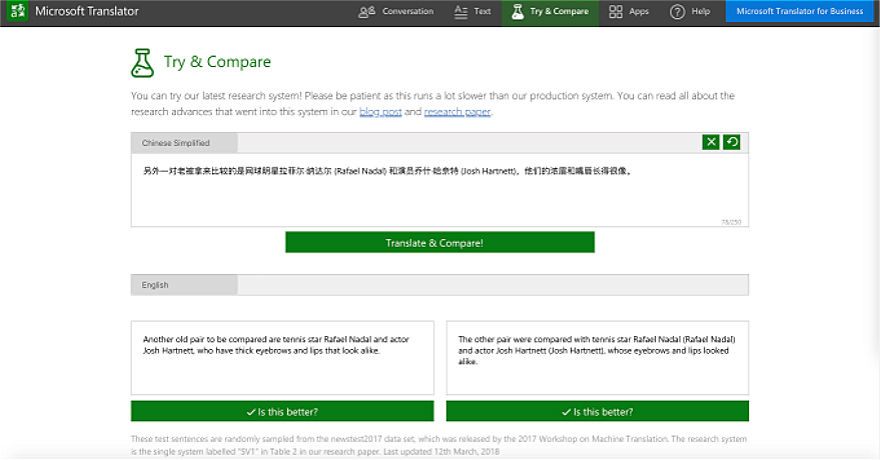Vote left translation with Is this better?
The width and height of the screenshot is (880, 460).
point(282,411)
